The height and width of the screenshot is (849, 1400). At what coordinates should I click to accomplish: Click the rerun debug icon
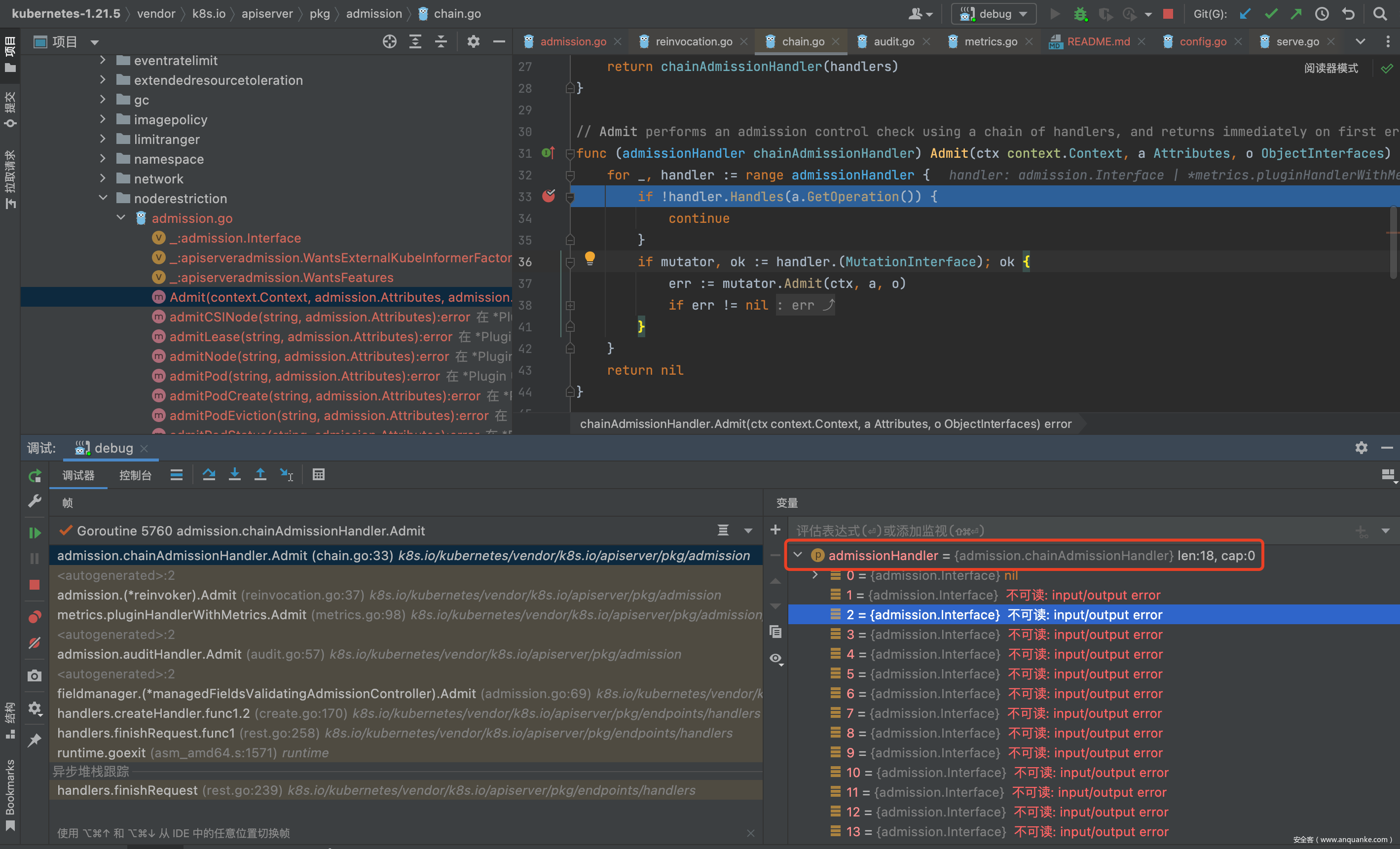point(35,476)
